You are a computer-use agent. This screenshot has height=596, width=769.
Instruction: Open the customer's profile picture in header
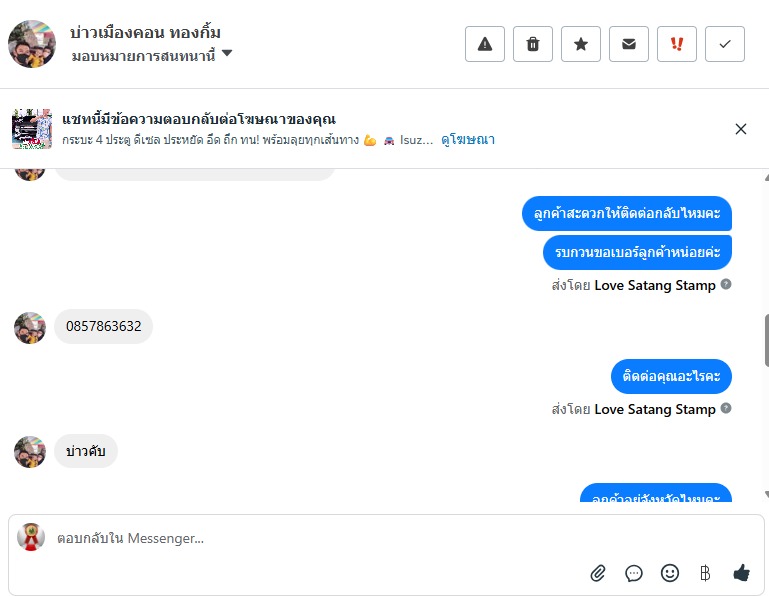pos(31,44)
